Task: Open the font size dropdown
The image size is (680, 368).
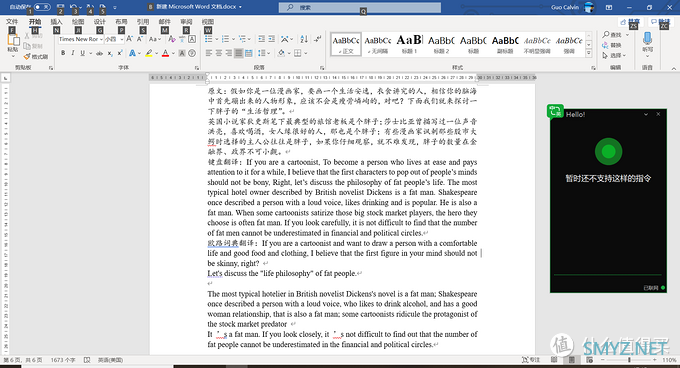Action: 114,39
